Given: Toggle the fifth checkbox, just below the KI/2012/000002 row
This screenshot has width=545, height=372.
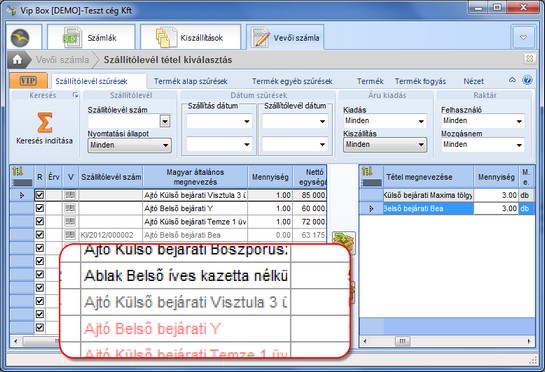Looking at the screenshot, I should coord(40,248).
